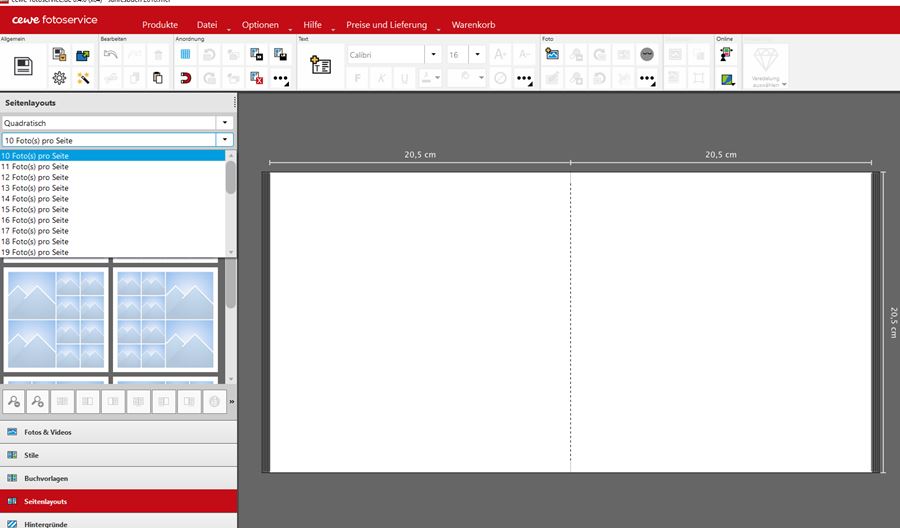Click the save project floppy disk icon

pyautogui.click(x=24, y=66)
